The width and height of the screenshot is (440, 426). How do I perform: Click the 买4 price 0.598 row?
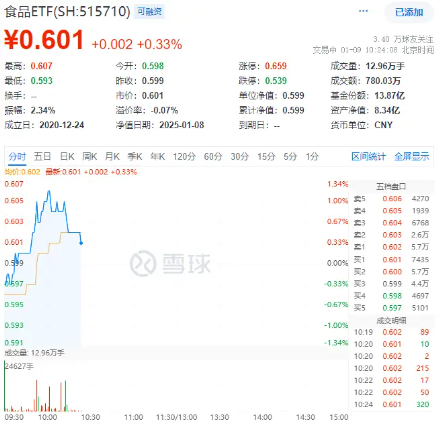[391, 296]
